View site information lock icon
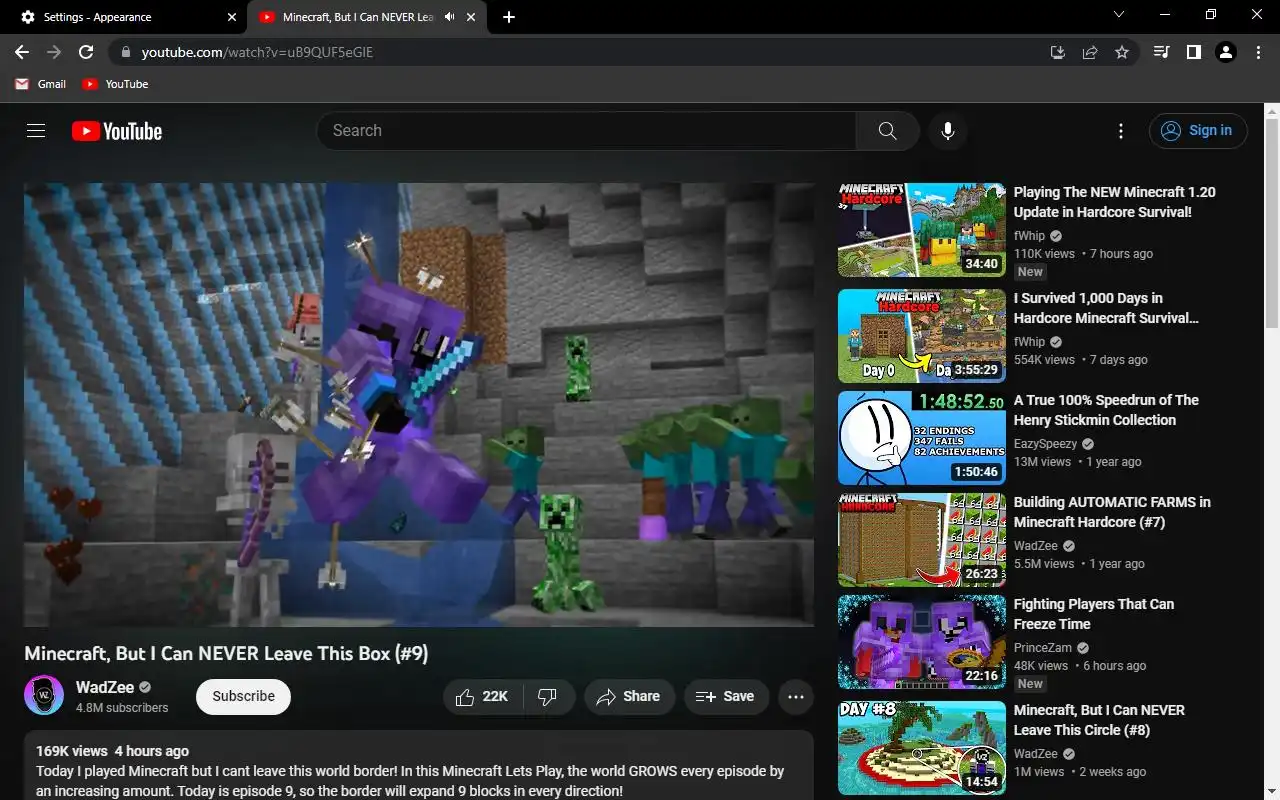 [125, 52]
